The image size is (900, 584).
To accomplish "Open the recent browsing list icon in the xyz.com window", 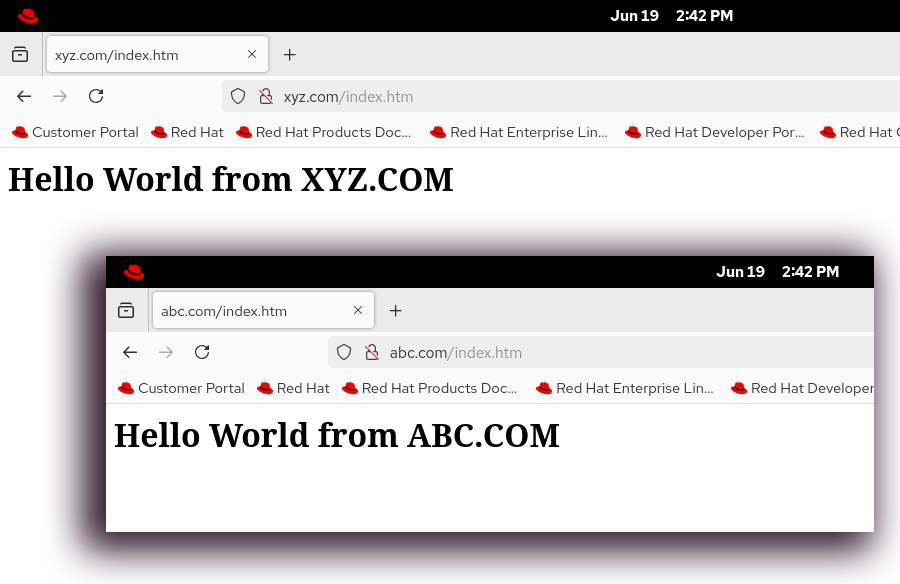I will [x=20, y=55].
